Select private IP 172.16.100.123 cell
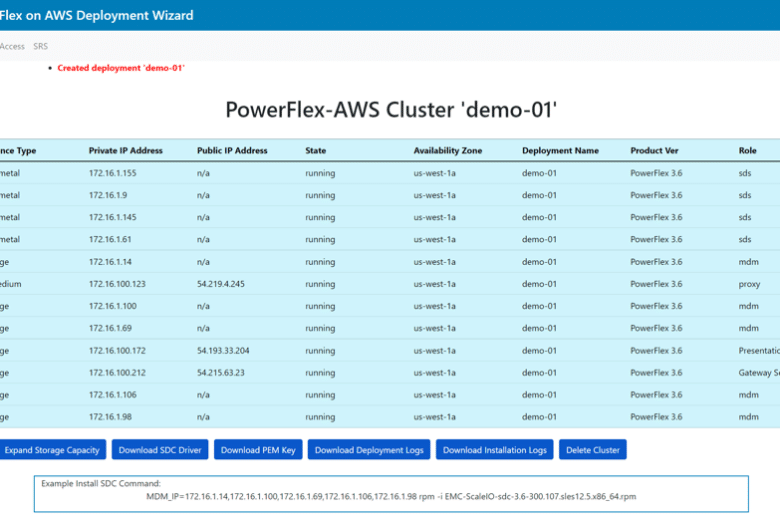The height and width of the screenshot is (516, 780). click(117, 284)
